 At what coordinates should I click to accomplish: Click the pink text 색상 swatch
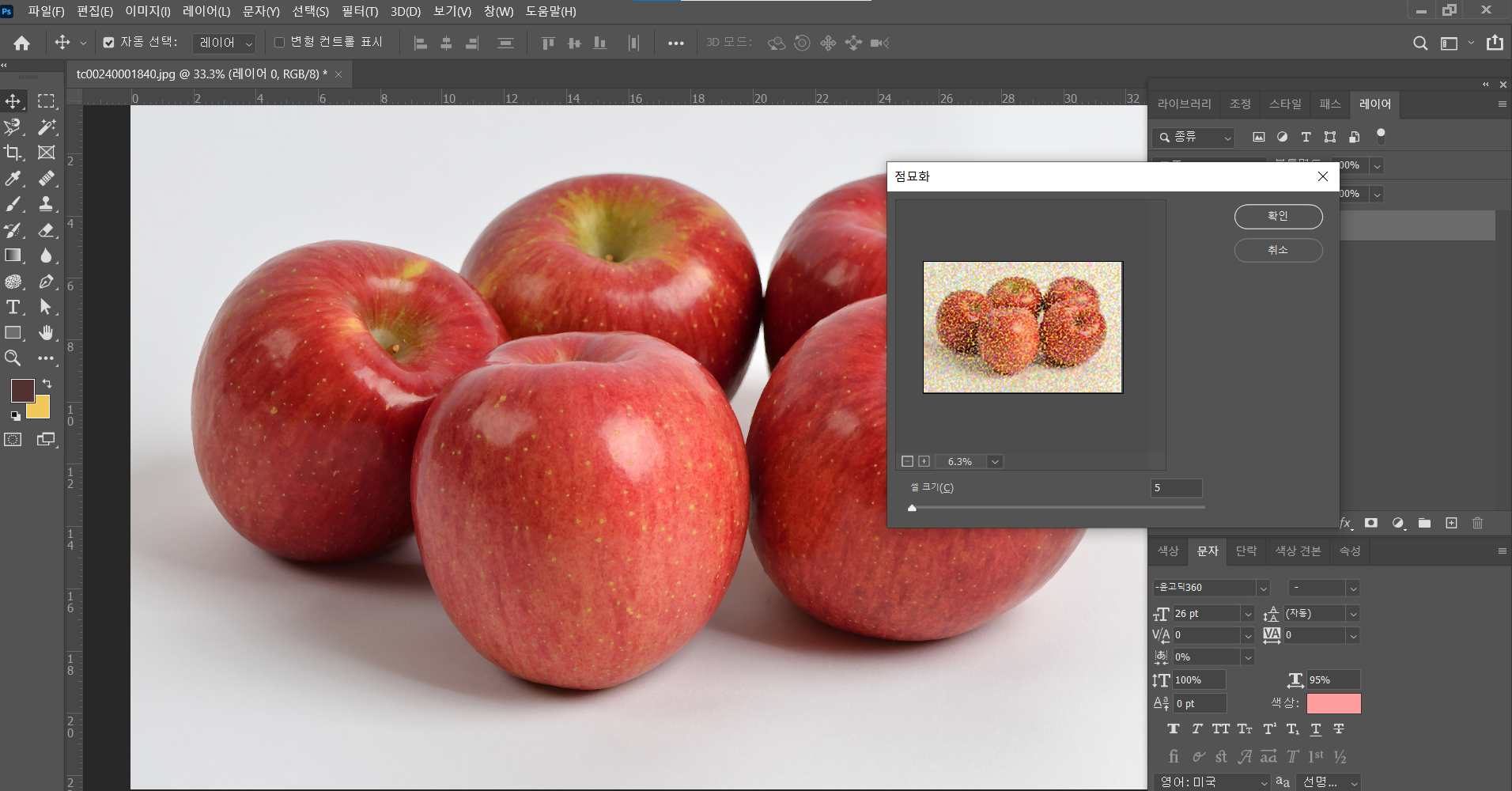click(x=1333, y=703)
